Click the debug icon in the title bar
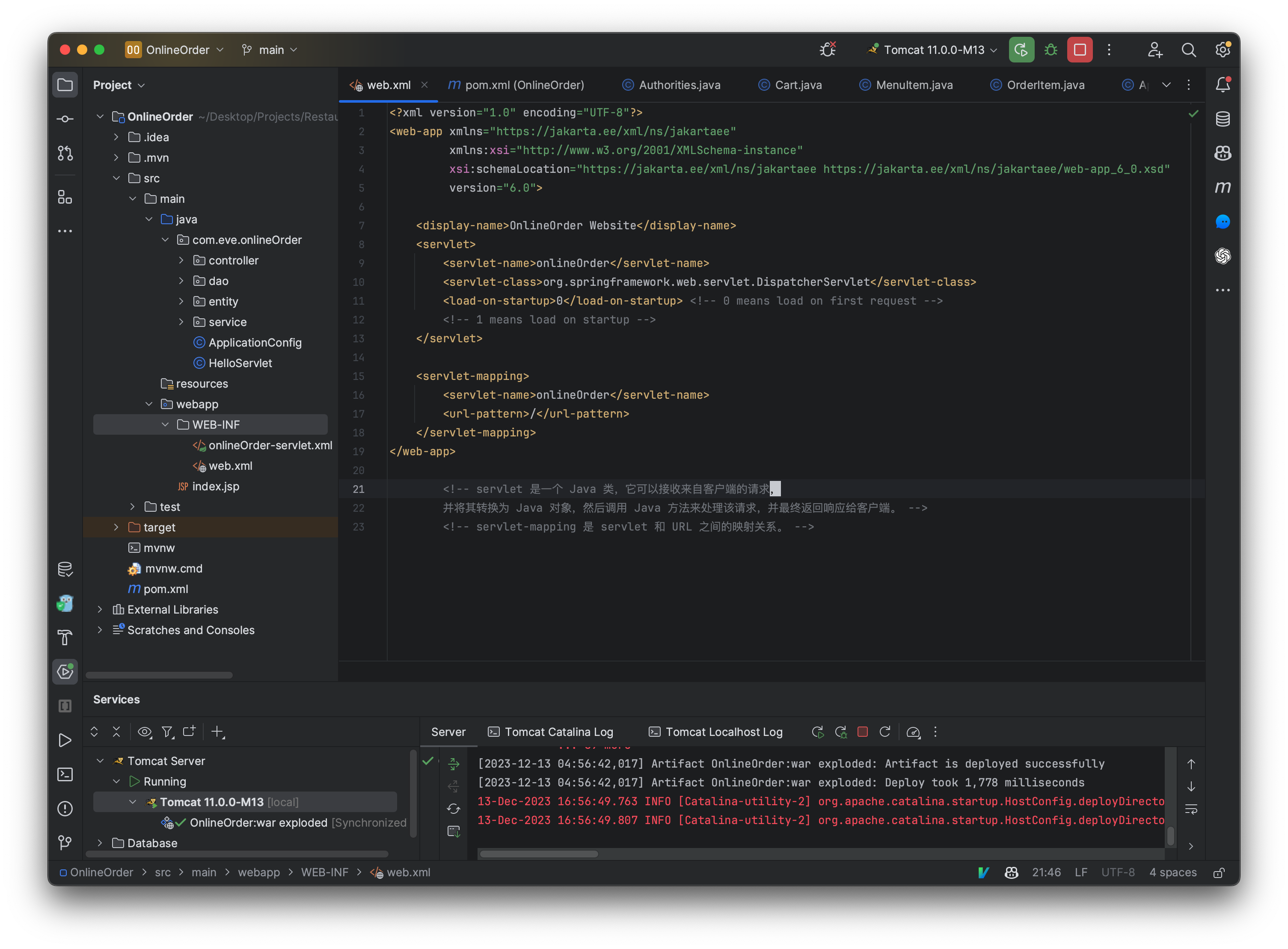Viewport: 1288px width, 949px height. (x=1051, y=50)
